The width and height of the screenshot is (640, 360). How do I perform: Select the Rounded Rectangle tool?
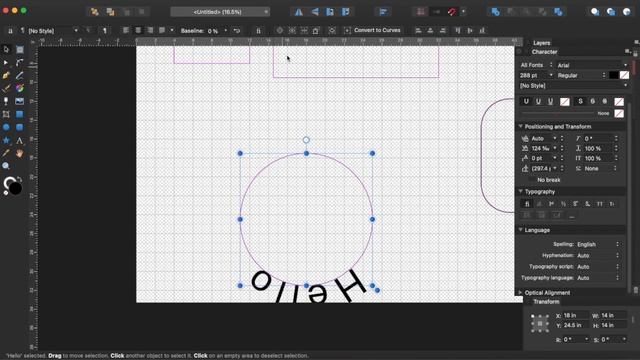click(x=20, y=127)
